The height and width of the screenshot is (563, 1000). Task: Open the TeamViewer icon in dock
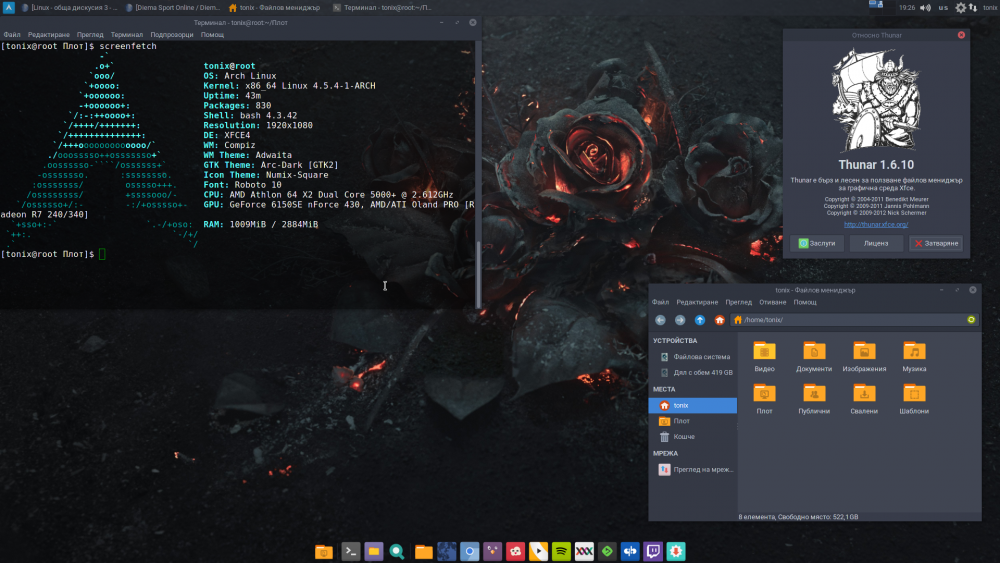point(630,552)
